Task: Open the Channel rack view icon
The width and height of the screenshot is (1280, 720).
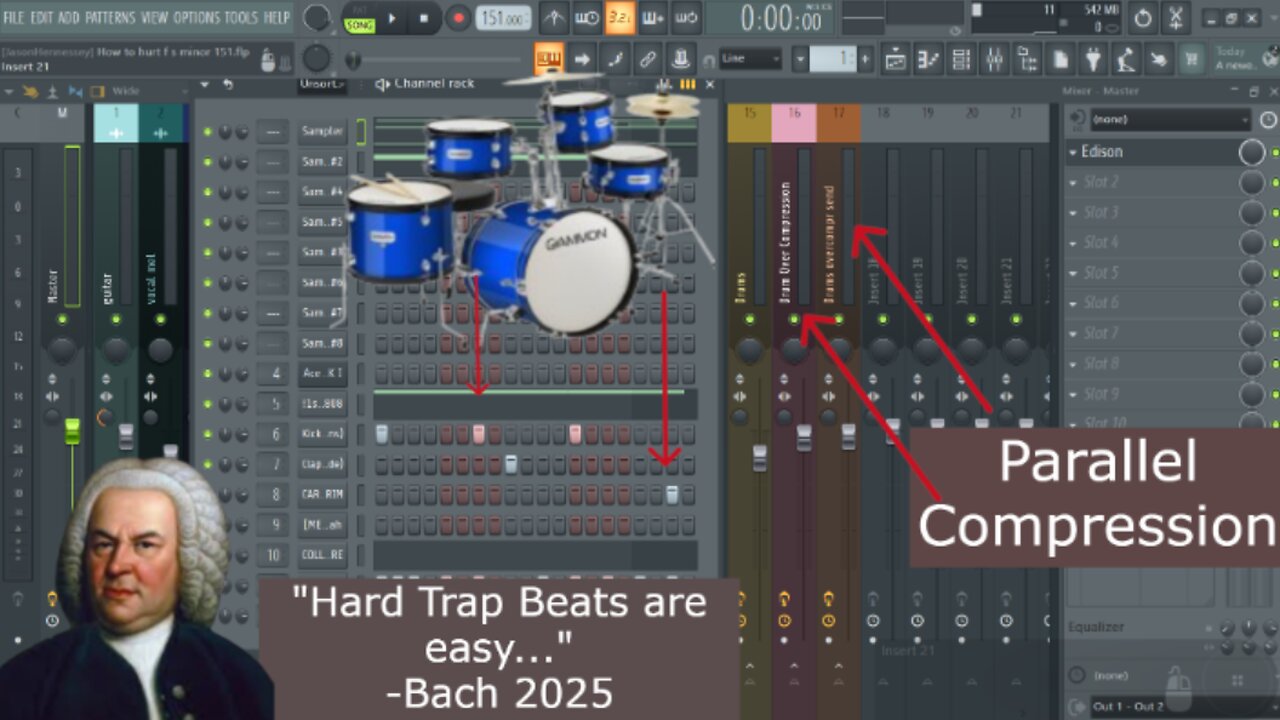Action: tap(961, 59)
